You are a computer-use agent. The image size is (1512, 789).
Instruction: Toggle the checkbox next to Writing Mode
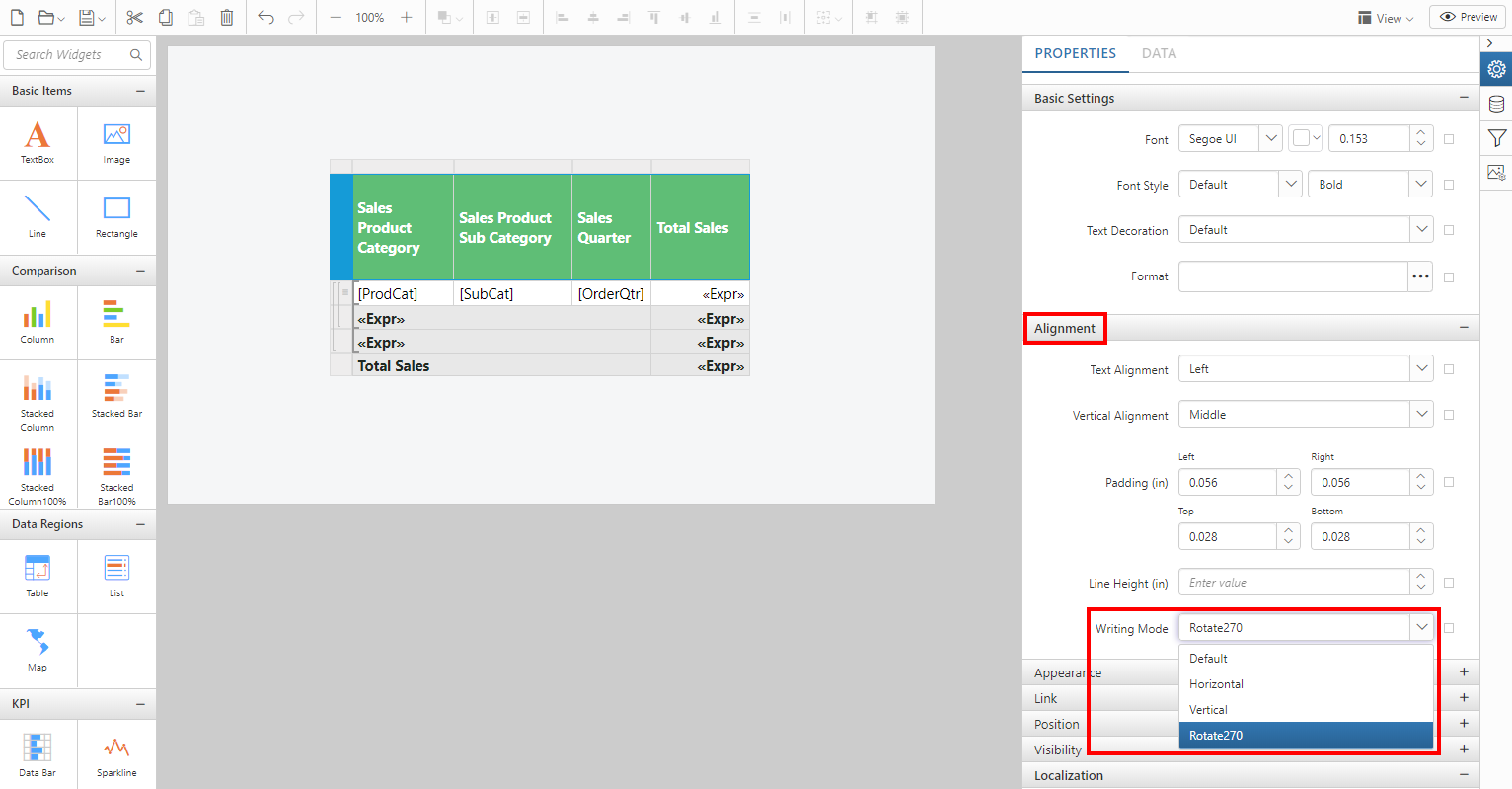coord(1449,628)
